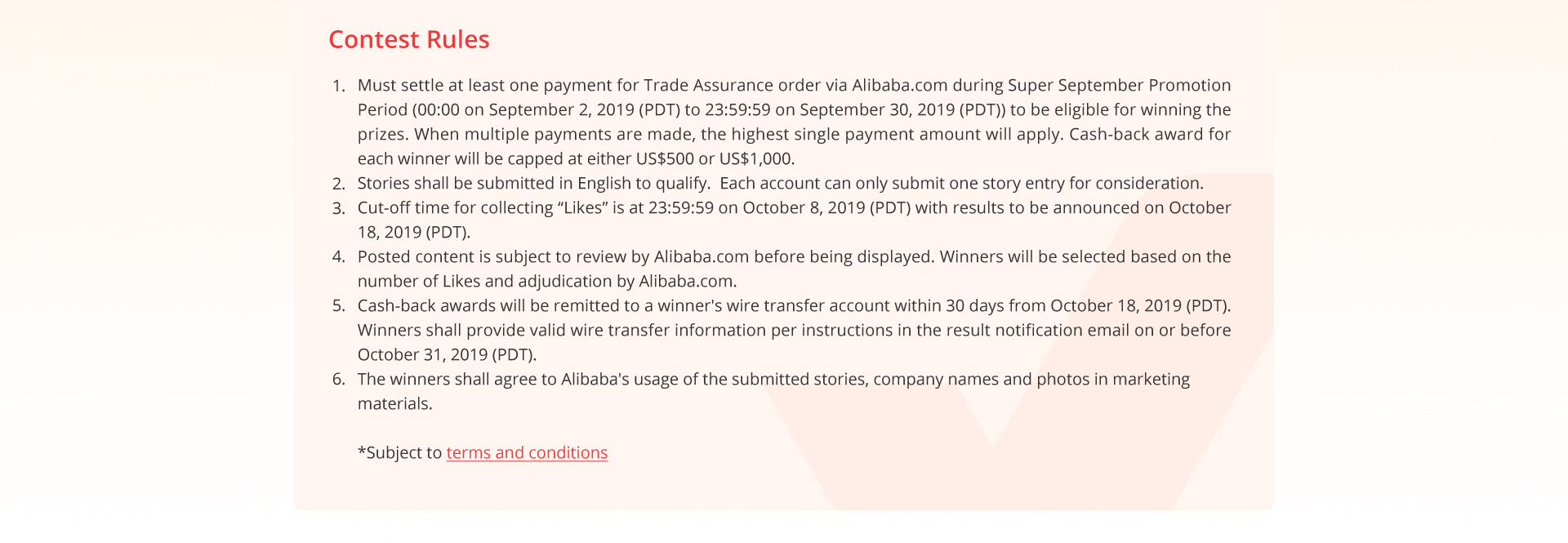Click the list number 6 marker
The width and height of the screenshot is (1568, 543).
pyautogui.click(x=339, y=380)
